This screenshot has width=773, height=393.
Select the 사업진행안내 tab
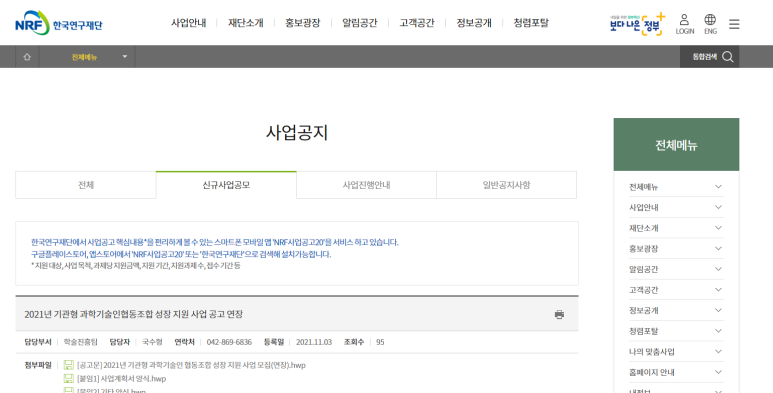coord(366,185)
